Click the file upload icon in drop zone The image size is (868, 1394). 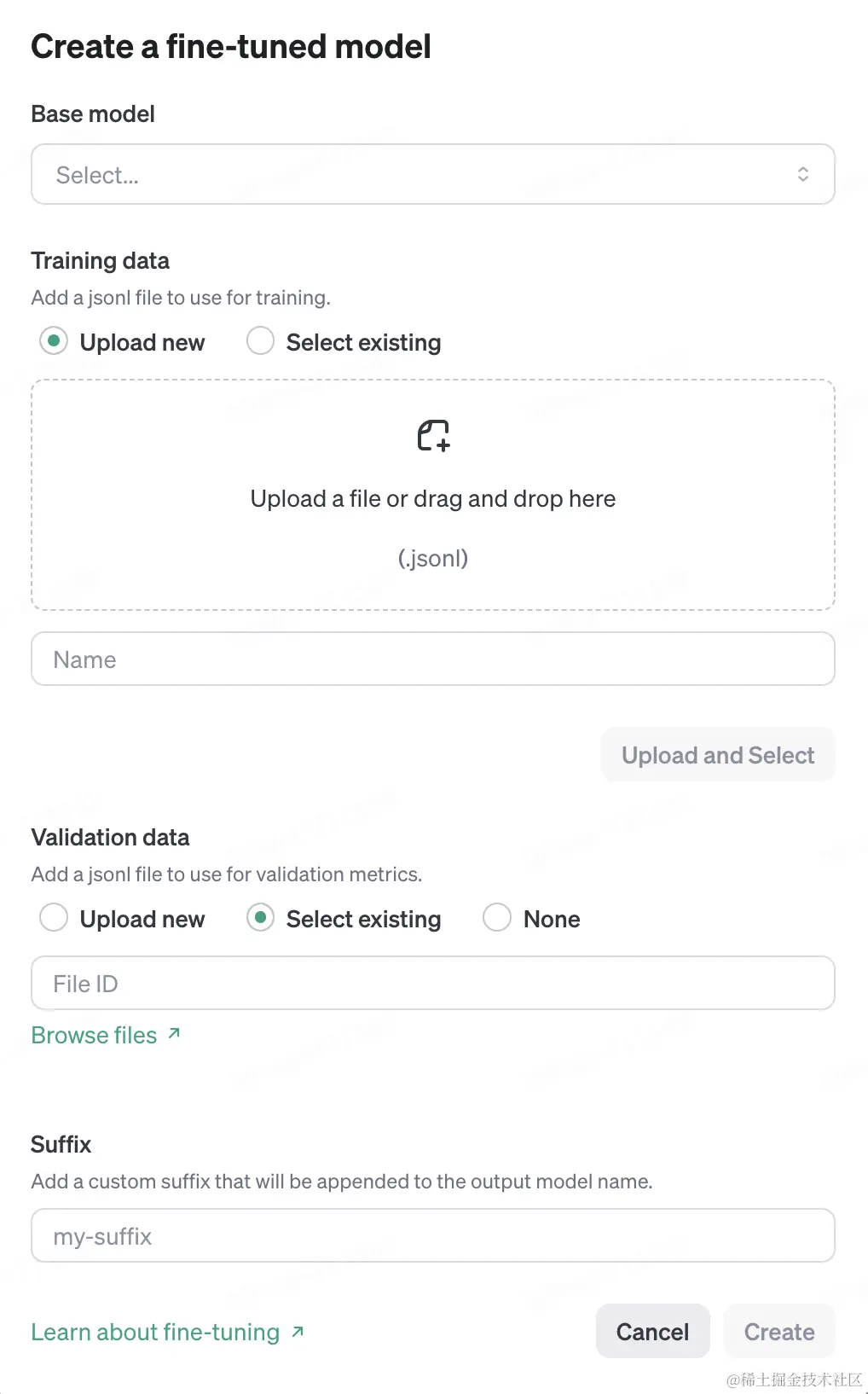433,435
